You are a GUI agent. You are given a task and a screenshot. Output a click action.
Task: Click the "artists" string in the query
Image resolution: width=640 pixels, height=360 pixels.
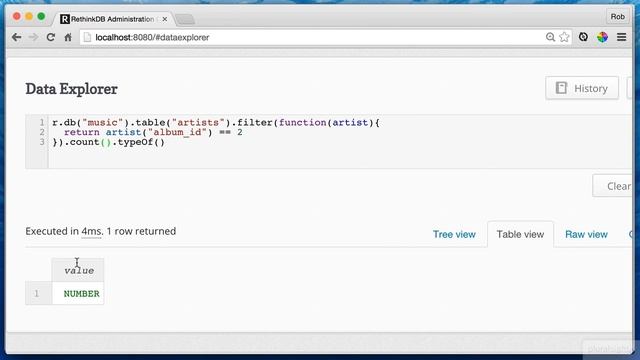coord(198,122)
